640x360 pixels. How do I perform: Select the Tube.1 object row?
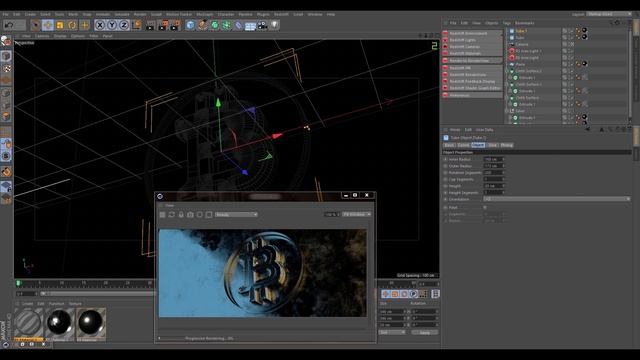[521, 31]
